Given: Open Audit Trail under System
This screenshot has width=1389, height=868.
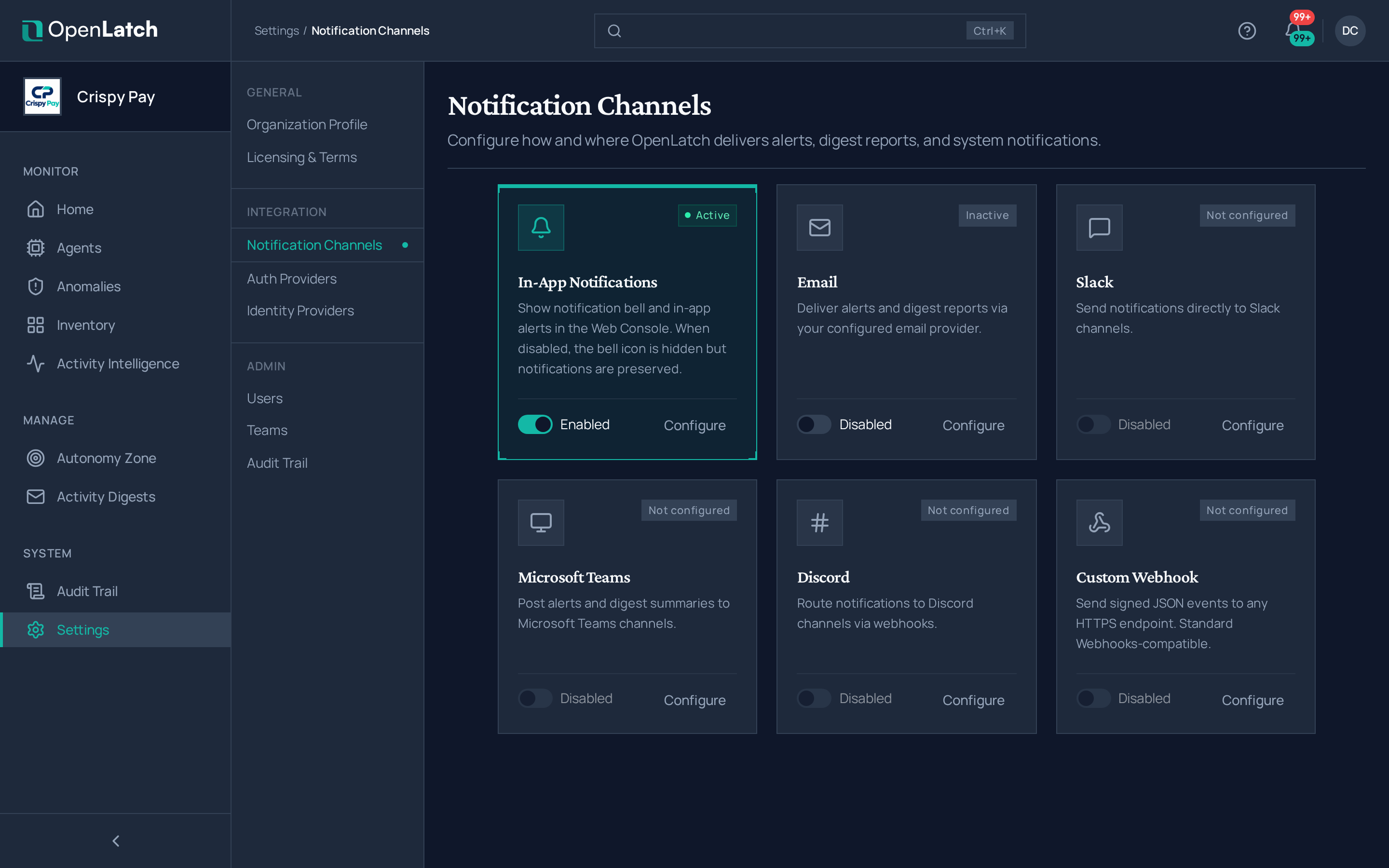Looking at the screenshot, I should (115, 591).
